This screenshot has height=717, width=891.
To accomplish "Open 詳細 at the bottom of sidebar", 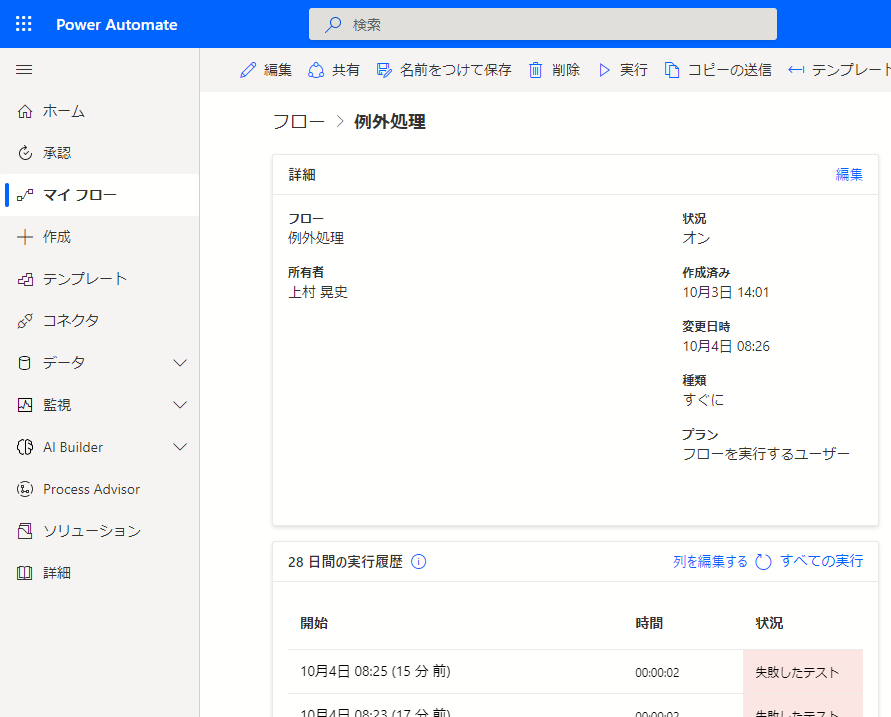I will [99, 573].
